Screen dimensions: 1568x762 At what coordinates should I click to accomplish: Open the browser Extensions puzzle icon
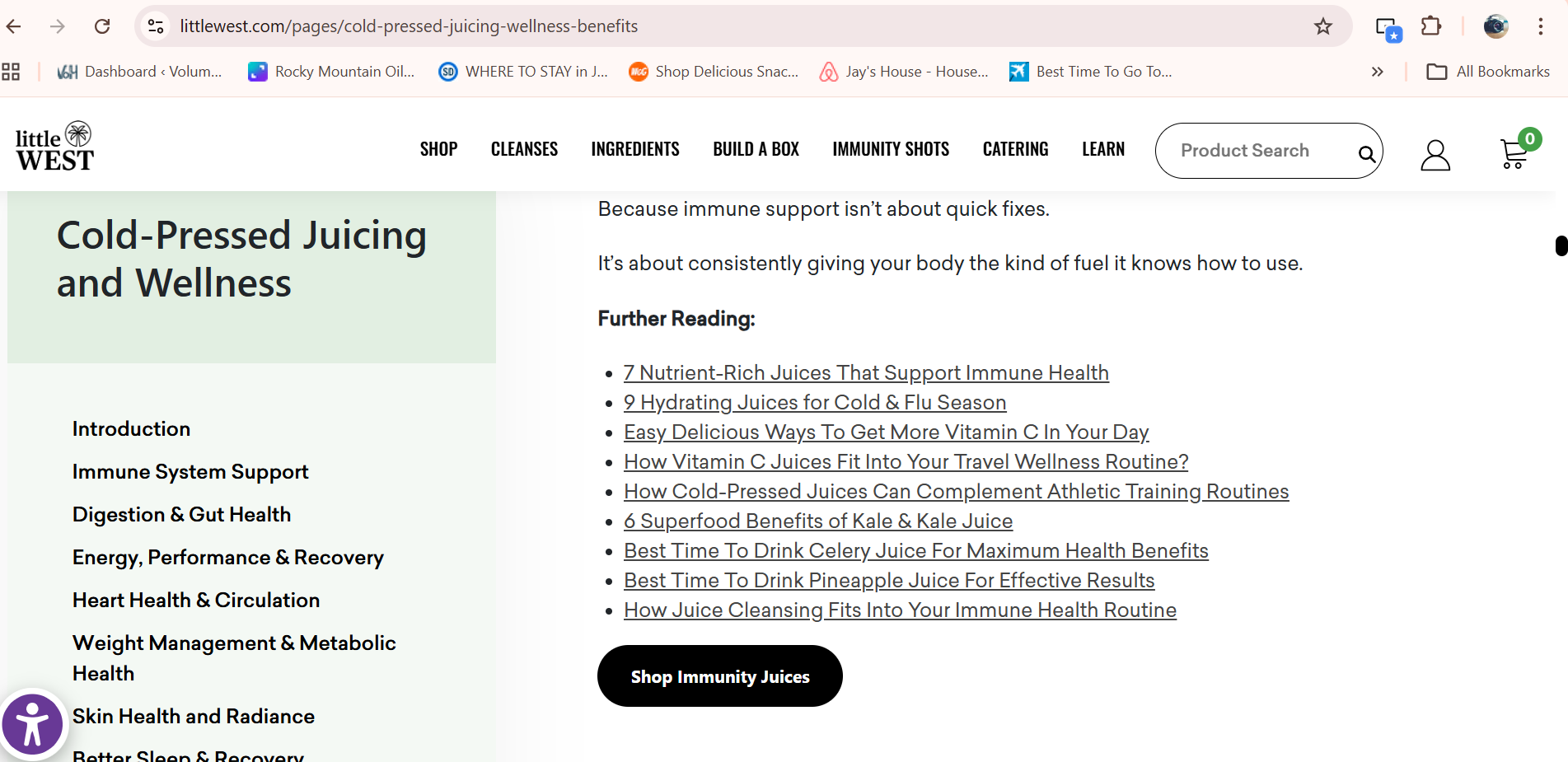tap(1431, 26)
